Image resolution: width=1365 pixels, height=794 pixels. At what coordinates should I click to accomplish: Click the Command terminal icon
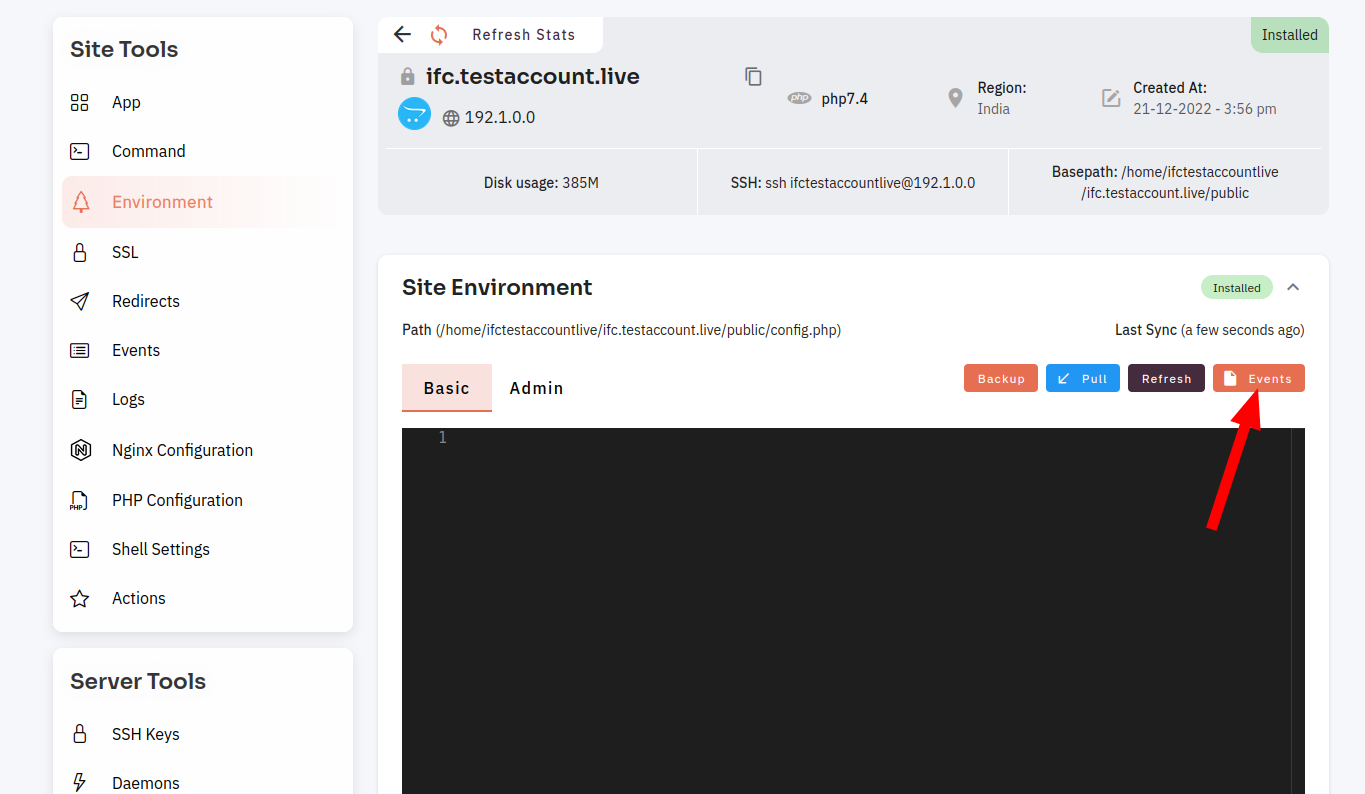[x=80, y=152]
